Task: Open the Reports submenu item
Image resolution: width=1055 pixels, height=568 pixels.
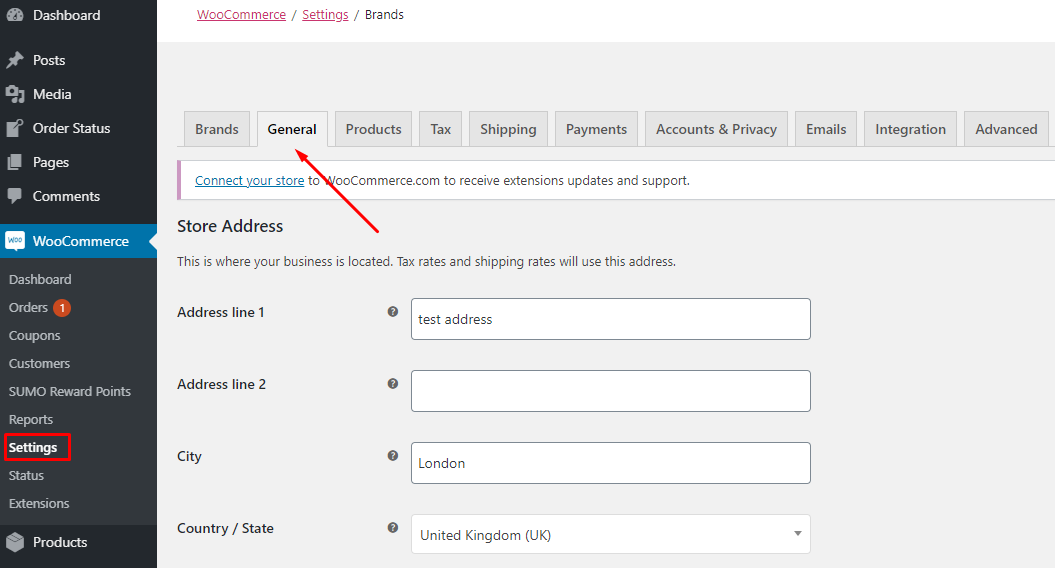Action: pos(30,419)
